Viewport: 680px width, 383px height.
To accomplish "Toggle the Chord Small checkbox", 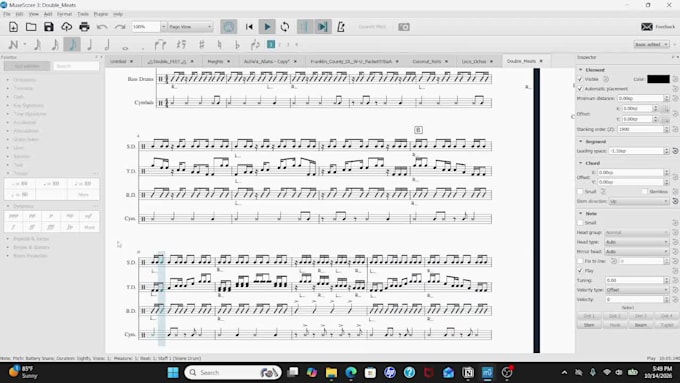I will (580, 191).
